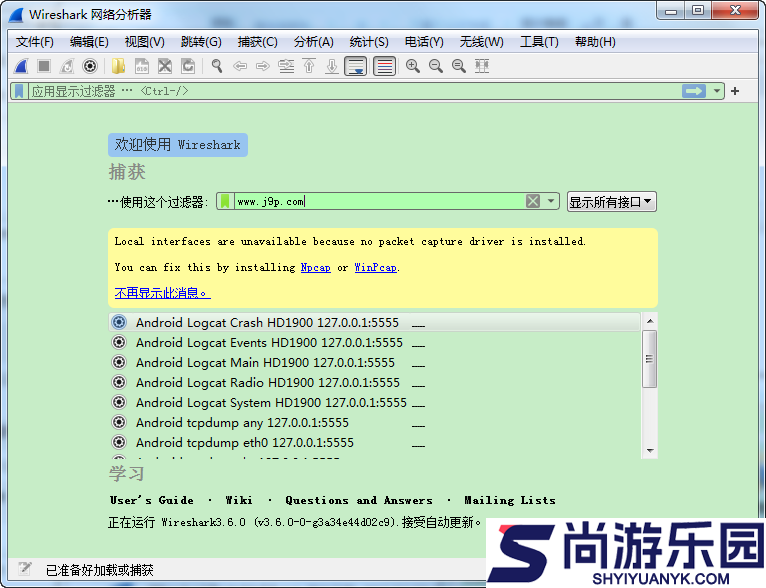Clear the capture filter X button
The image size is (766, 588).
click(533, 201)
